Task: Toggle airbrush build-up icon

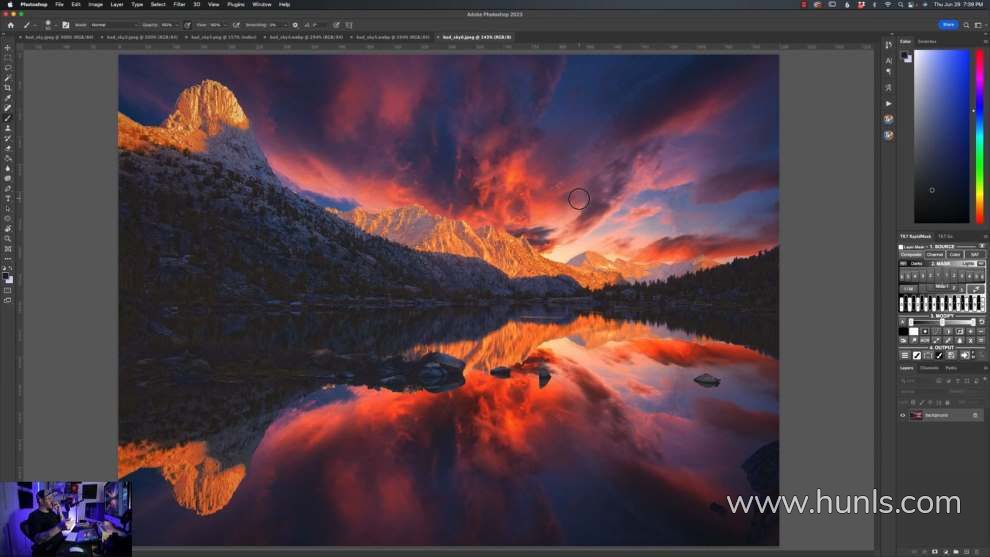Action: click(236, 25)
